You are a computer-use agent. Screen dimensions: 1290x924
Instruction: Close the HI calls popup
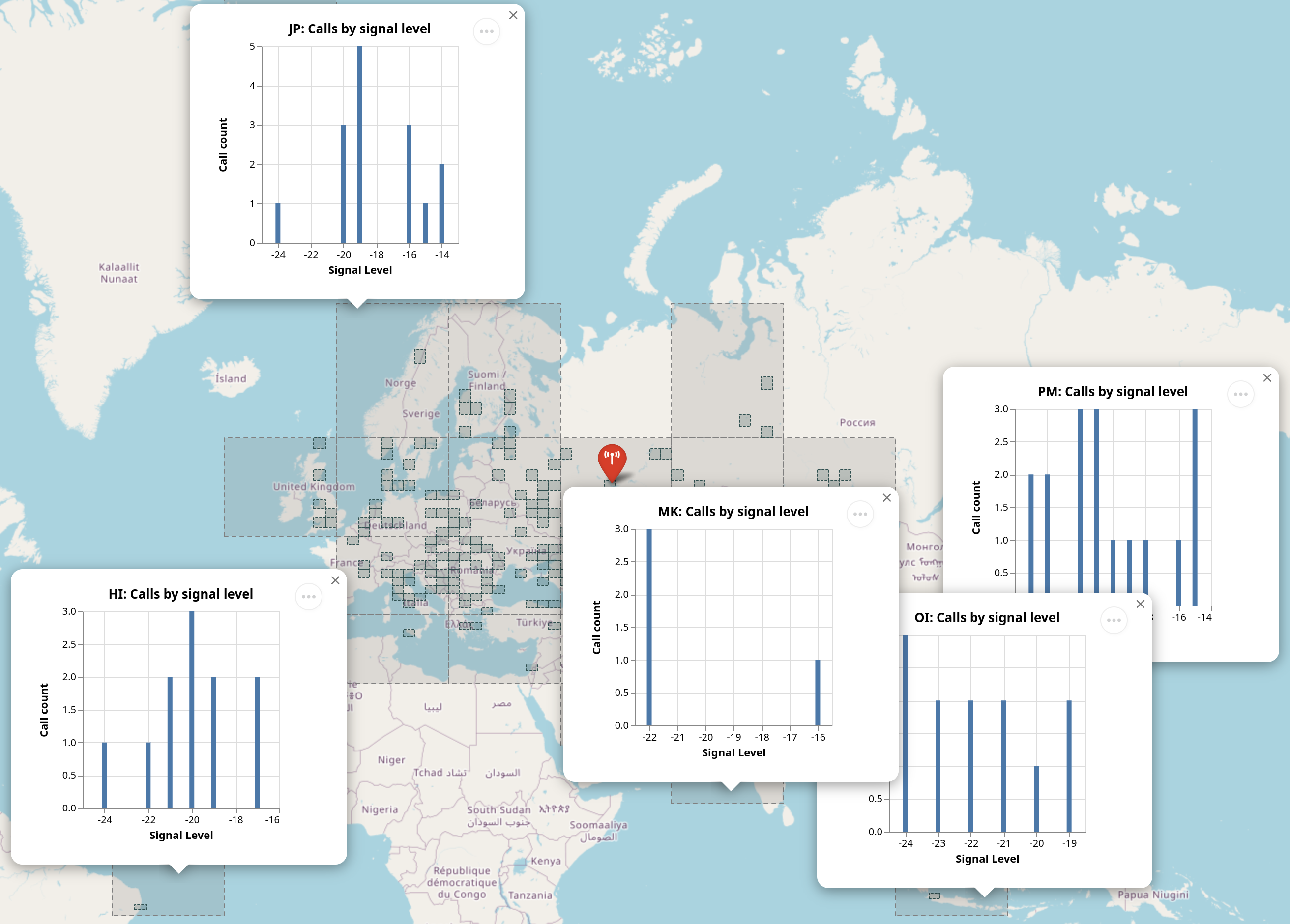coord(335,580)
